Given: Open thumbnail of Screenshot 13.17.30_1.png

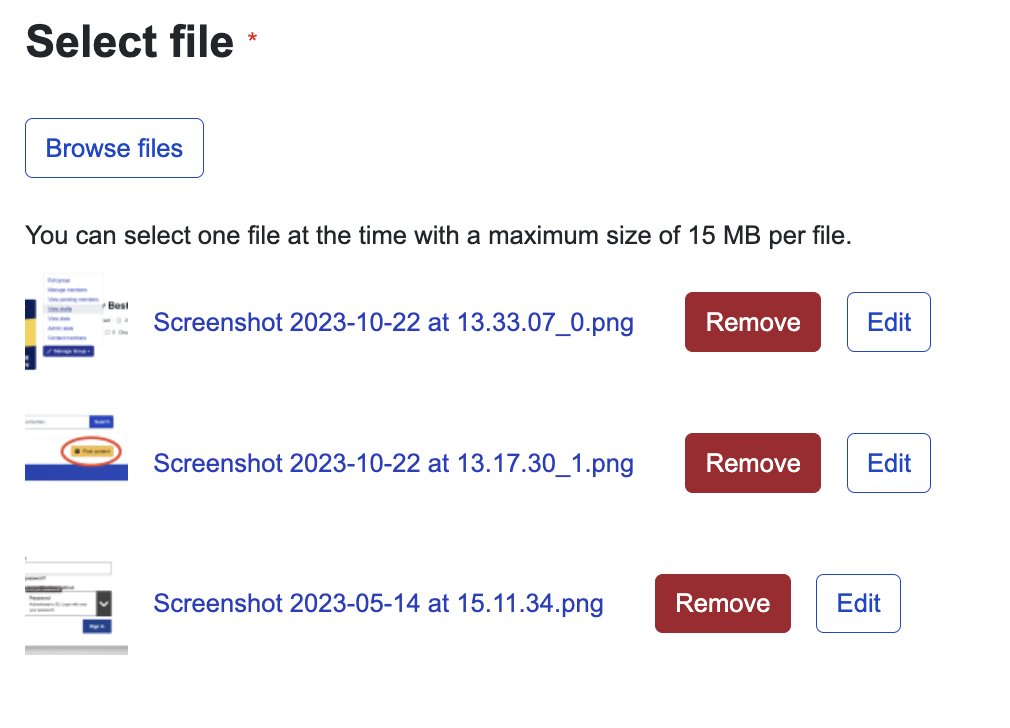Looking at the screenshot, I should tap(76, 463).
